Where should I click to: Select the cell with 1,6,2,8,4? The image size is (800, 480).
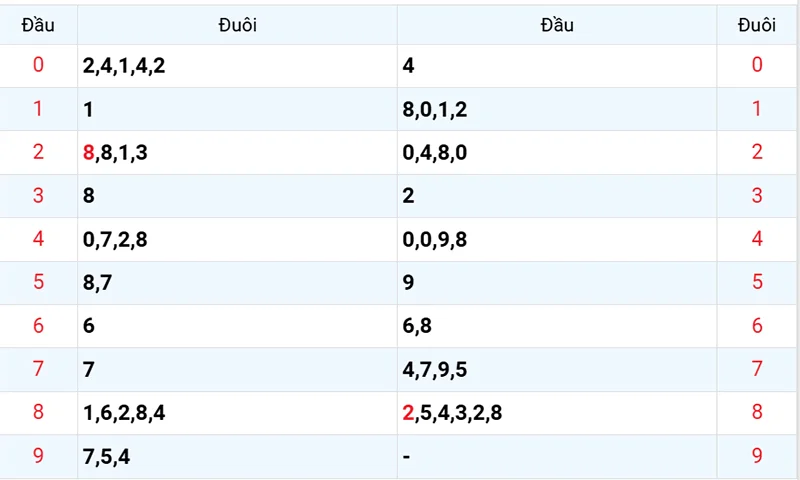point(237,413)
